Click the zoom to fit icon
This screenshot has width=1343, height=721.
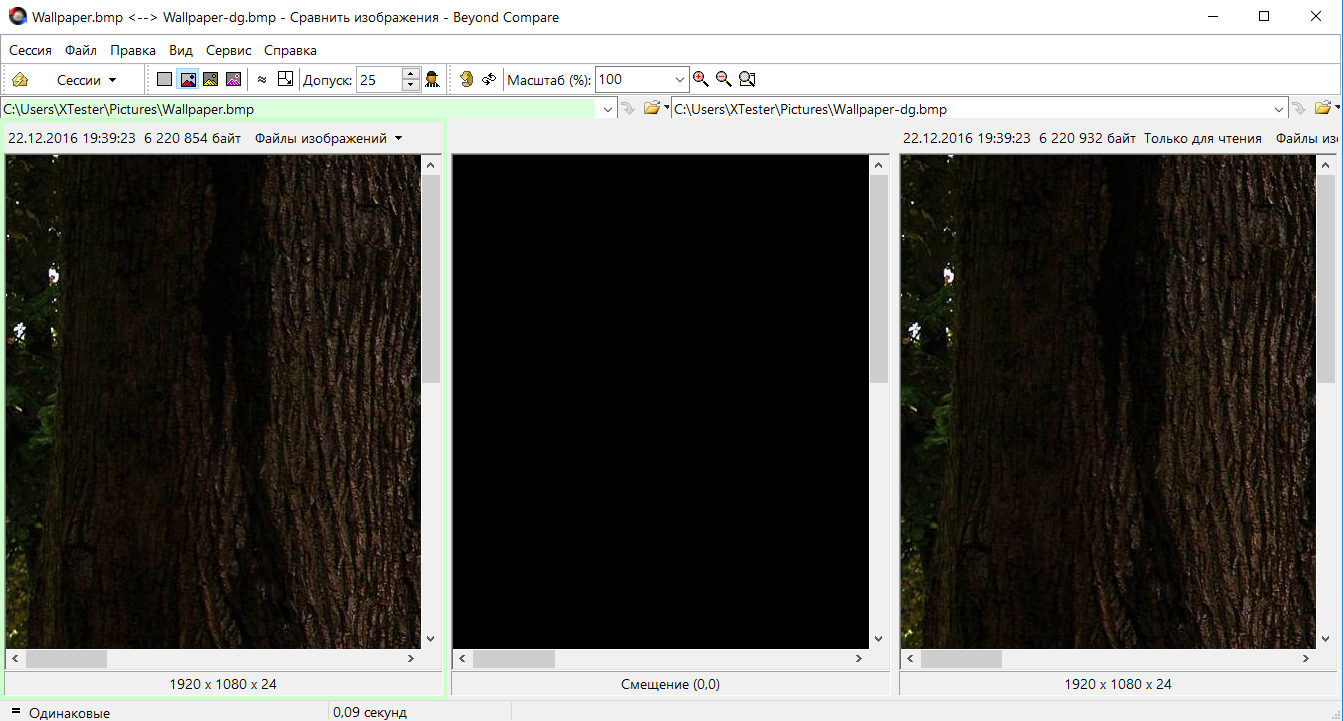747,80
